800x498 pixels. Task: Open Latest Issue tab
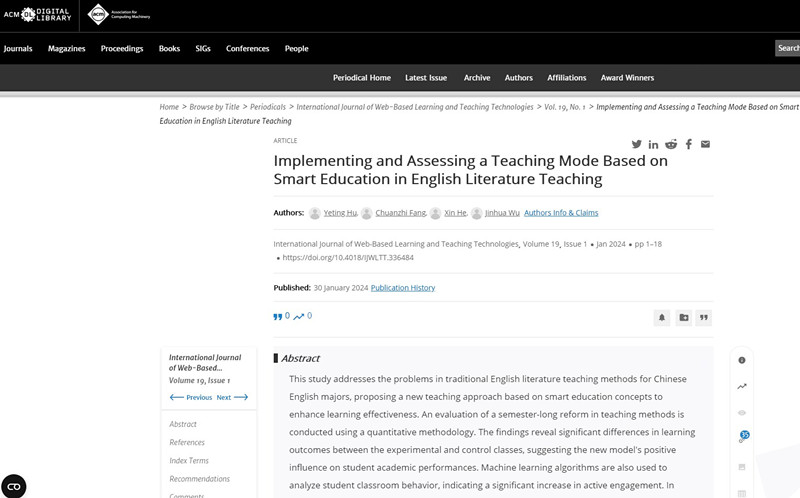(x=426, y=78)
